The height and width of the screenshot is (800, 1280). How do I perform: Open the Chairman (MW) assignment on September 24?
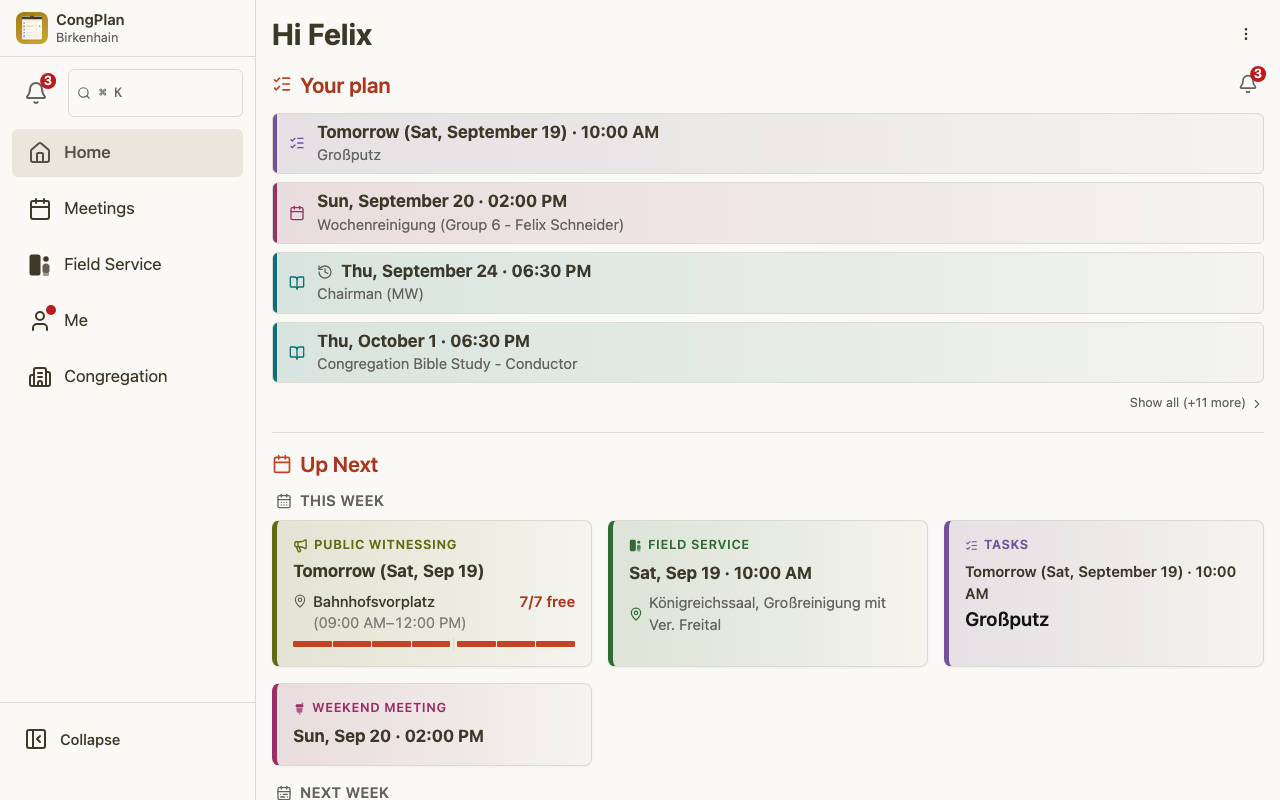pos(767,282)
